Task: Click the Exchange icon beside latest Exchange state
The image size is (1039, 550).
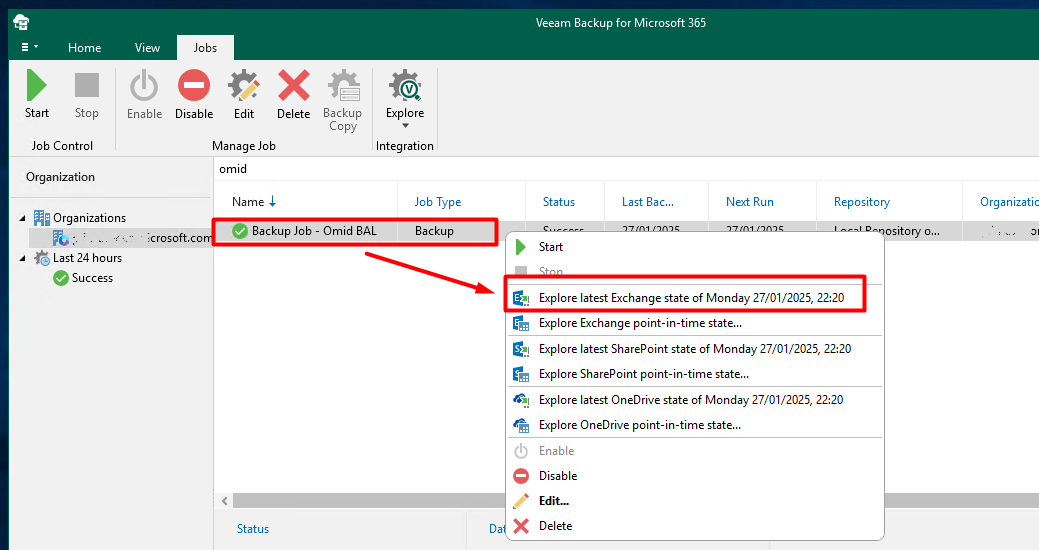Action: (521, 298)
